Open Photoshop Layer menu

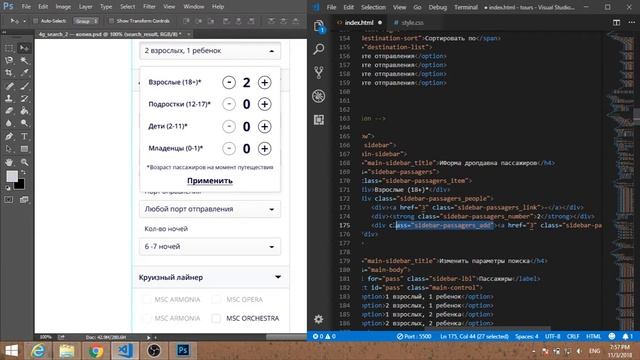(x=85, y=7)
